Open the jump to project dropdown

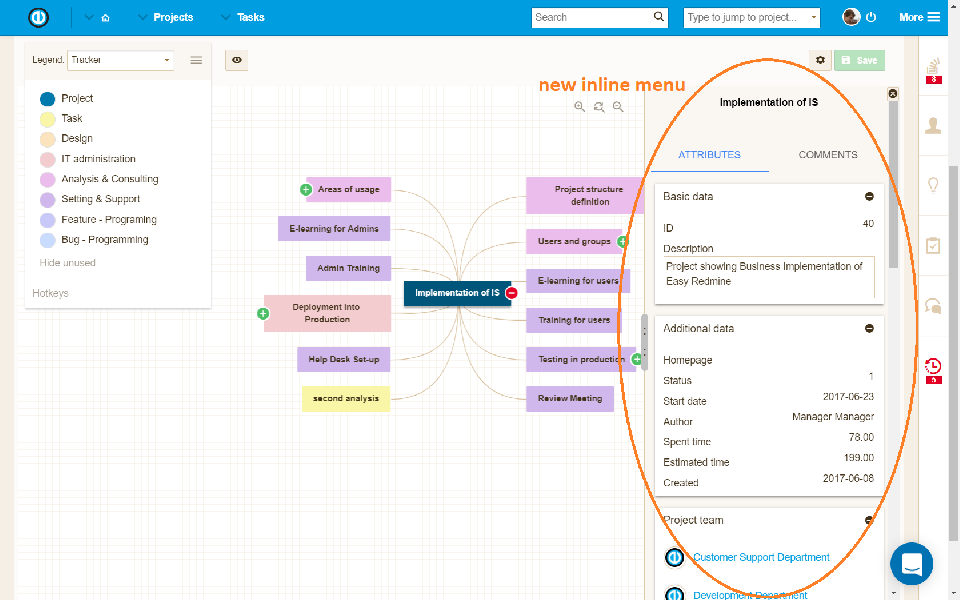click(x=751, y=17)
